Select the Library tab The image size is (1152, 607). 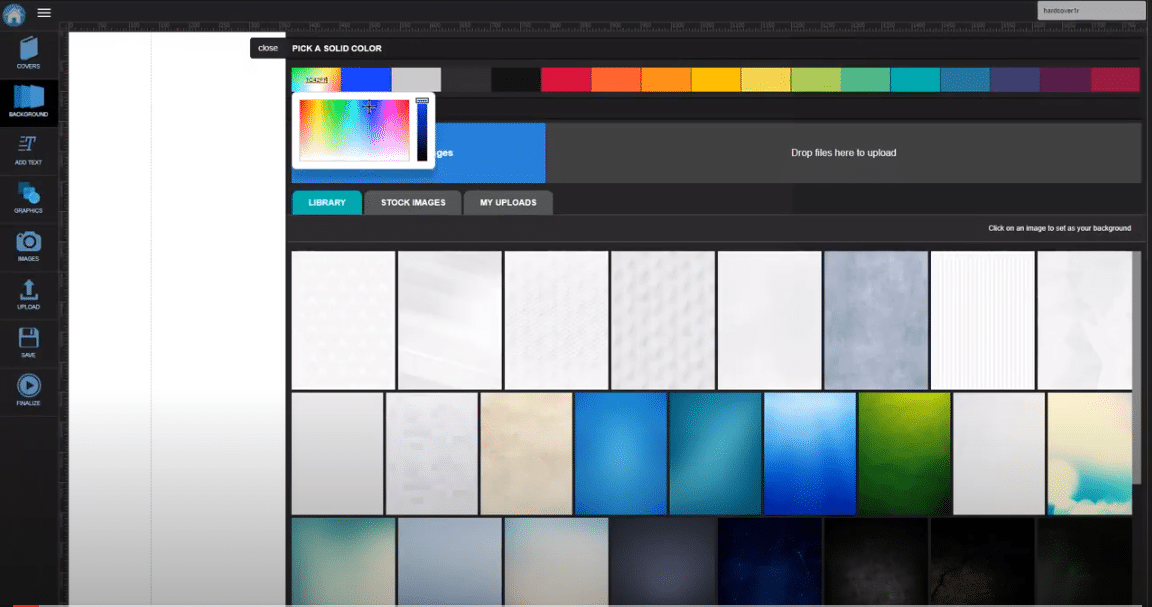tap(327, 203)
